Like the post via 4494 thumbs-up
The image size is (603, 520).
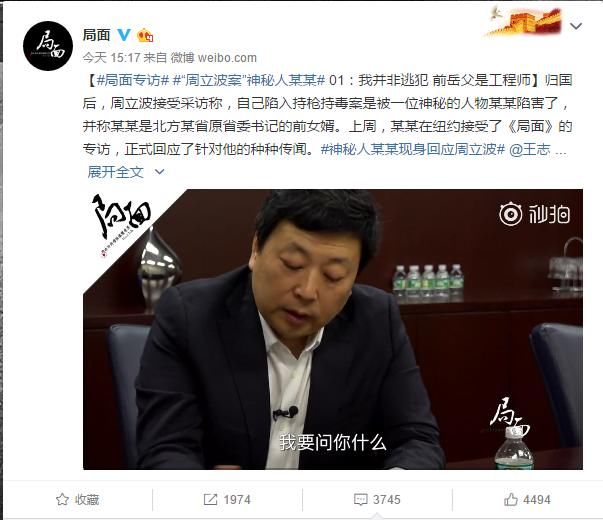point(527,500)
